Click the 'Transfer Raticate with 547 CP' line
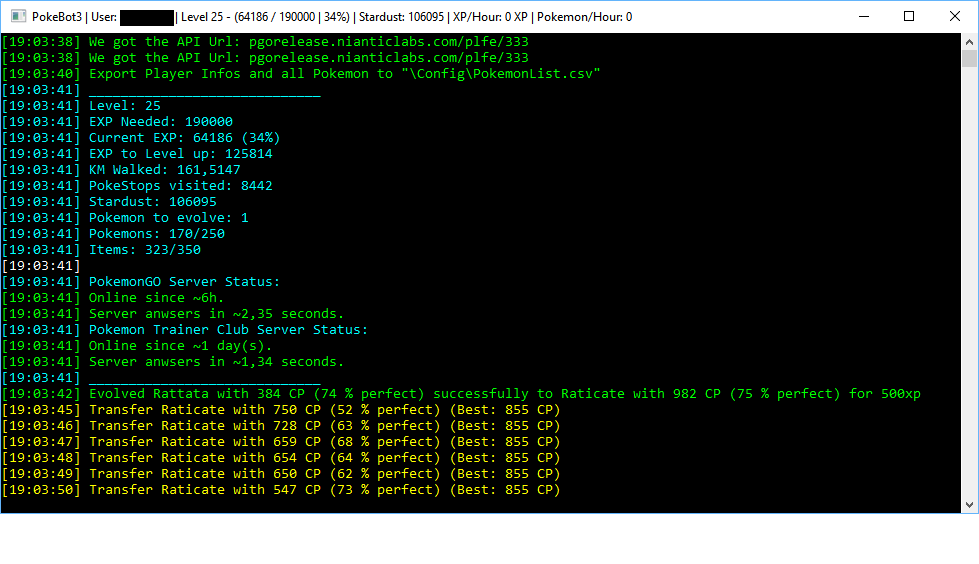This screenshot has width=979, height=564. tap(281, 490)
